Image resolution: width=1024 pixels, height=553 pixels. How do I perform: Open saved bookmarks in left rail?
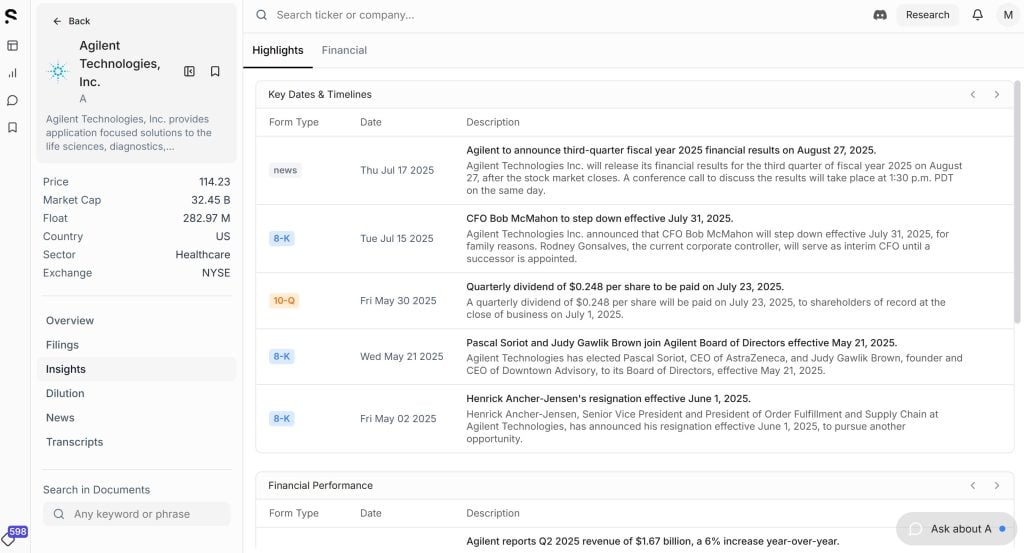click(12, 127)
